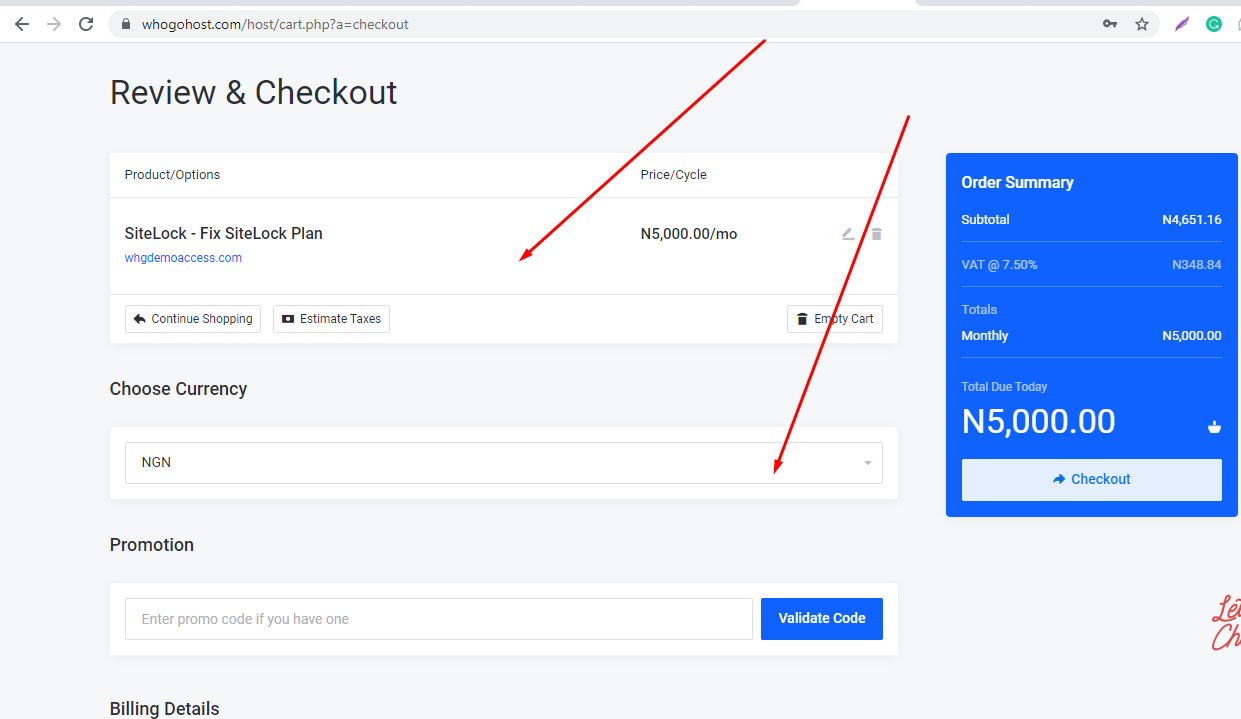The height and width of the screenshot is (719, 1241).
Task: Click the Review & Checkout heading
Action: (254, 93)
